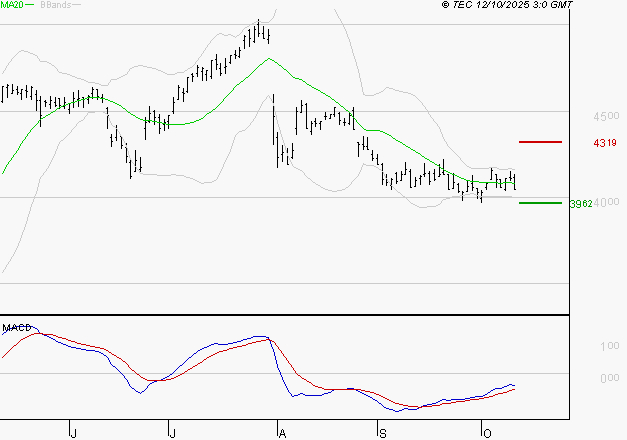The width and height of the screenshot is (627, 440).
Task: Click the A month label on time axis
Action: (x=282, y=434)
